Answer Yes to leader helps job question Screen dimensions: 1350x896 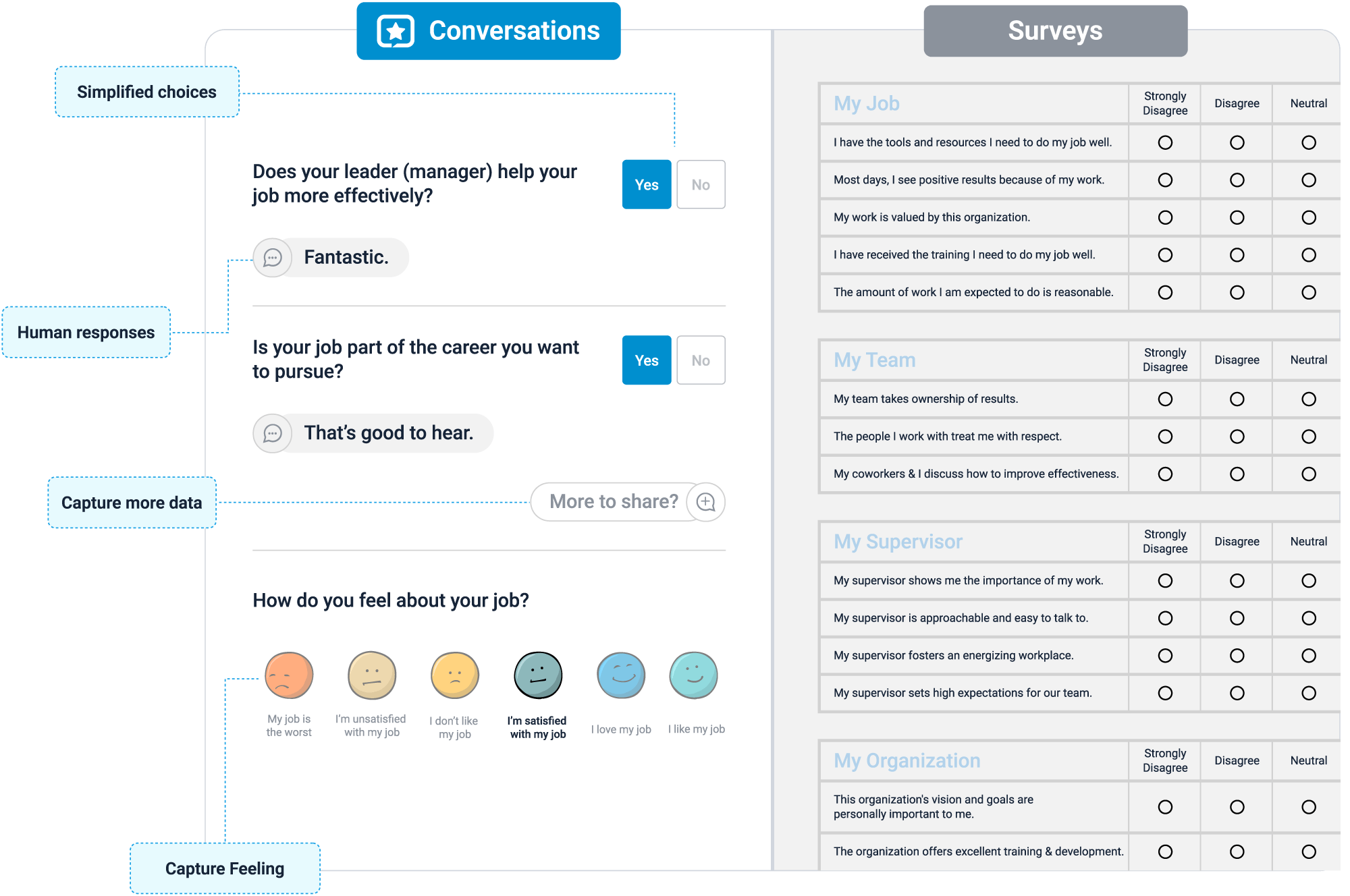pos(647,185)
